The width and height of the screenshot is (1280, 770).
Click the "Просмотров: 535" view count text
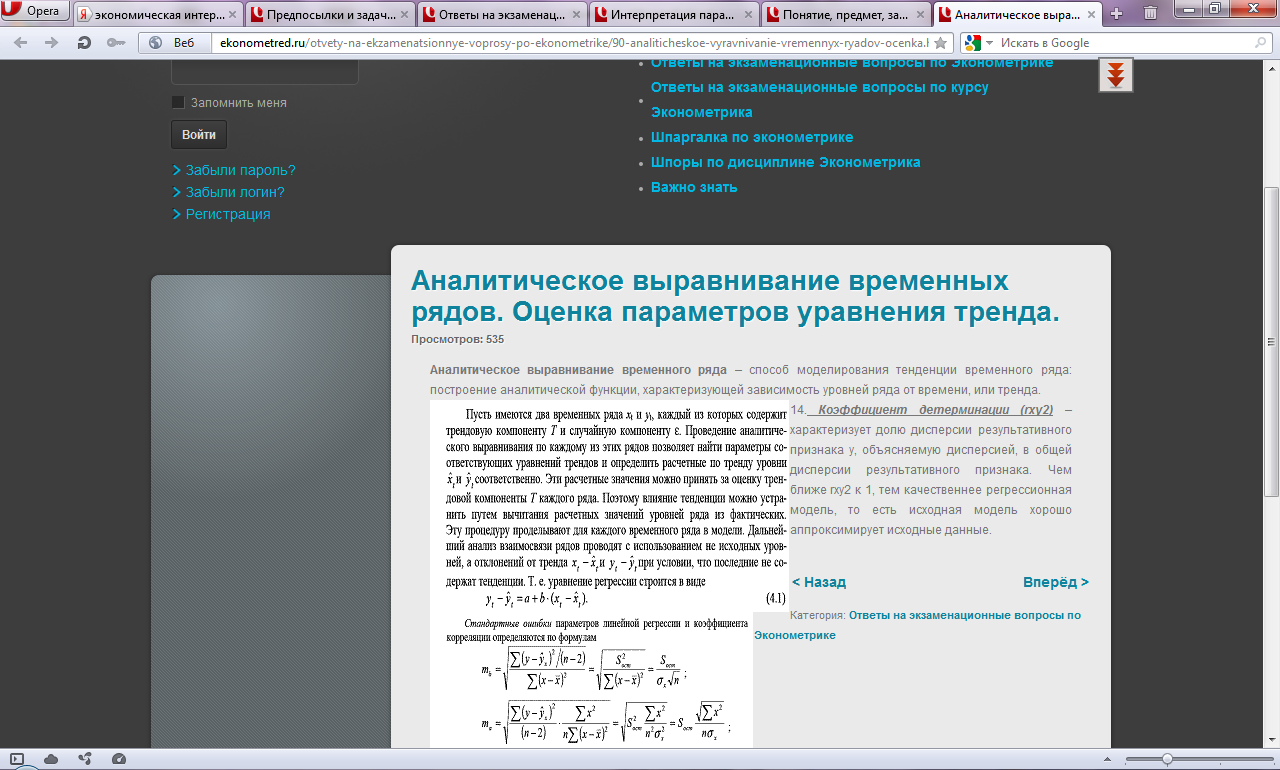(457, 339)
